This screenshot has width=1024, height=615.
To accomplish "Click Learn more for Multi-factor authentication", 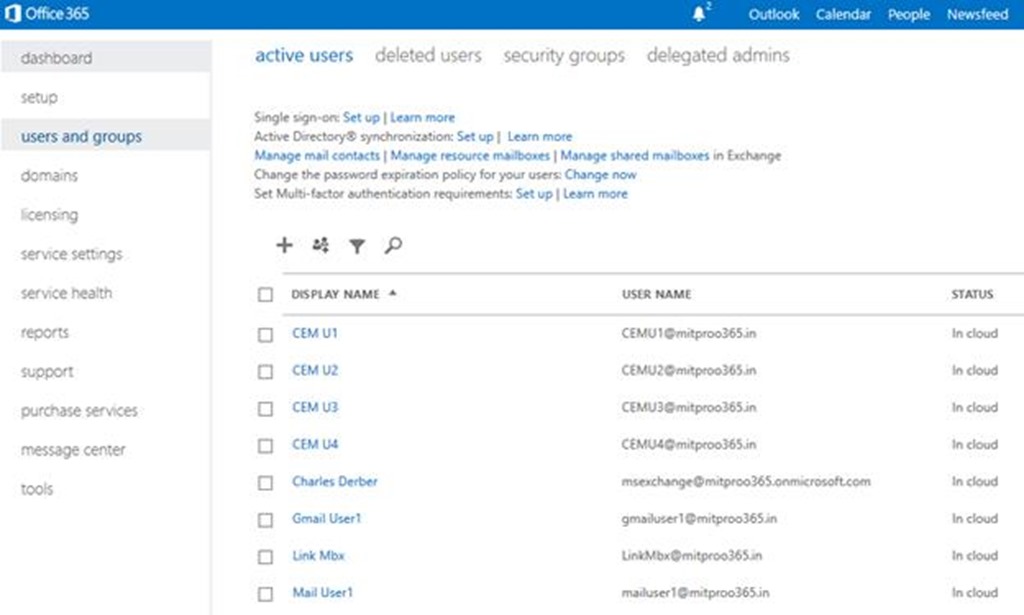I will 595,193.
